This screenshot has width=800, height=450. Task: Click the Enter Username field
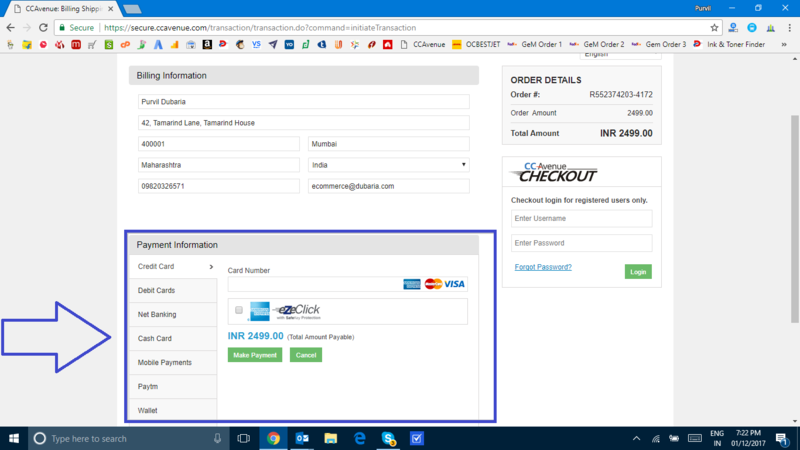tap(582, 218)
